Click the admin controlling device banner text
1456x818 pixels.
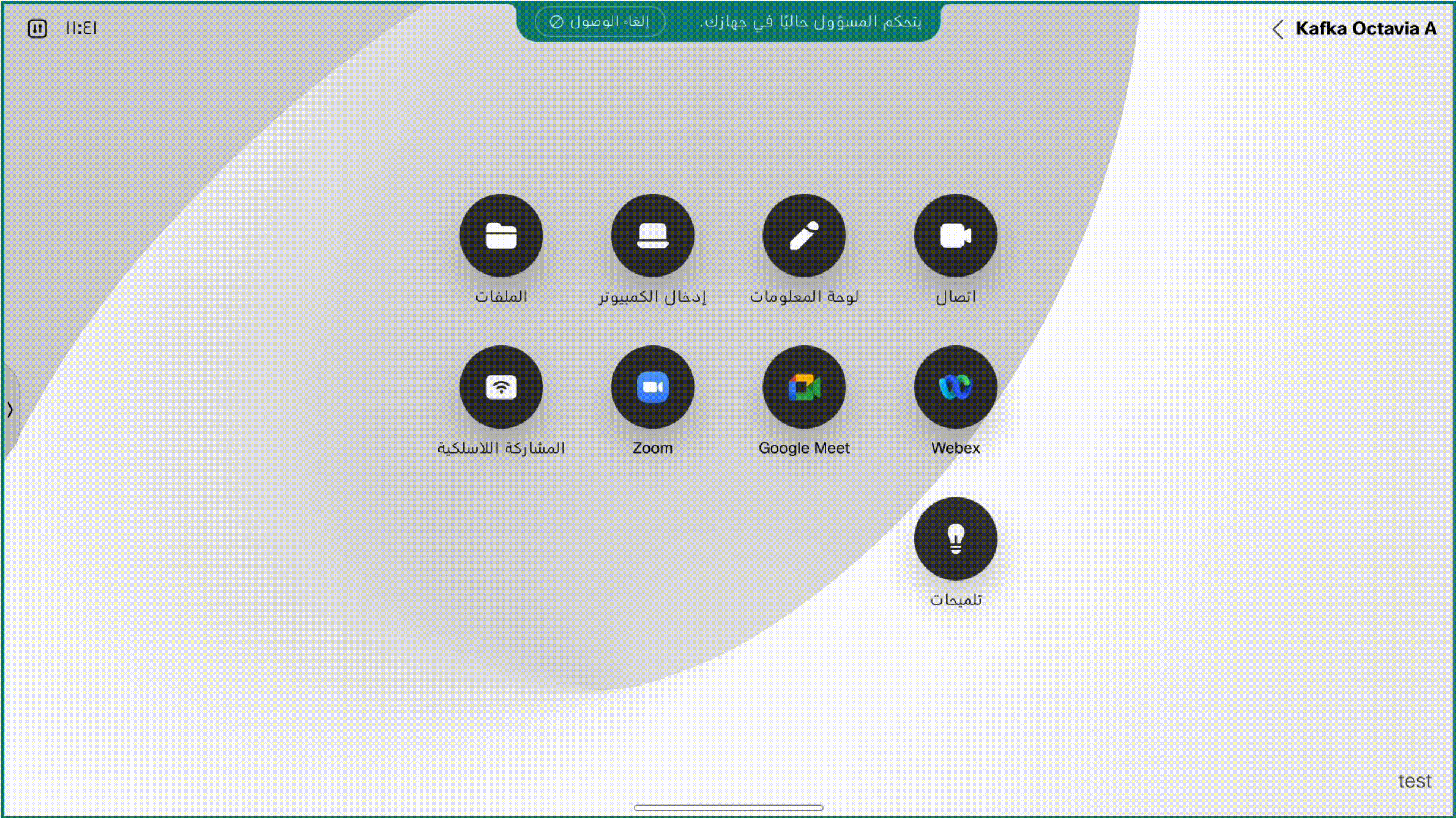click(x=810, y=22)
